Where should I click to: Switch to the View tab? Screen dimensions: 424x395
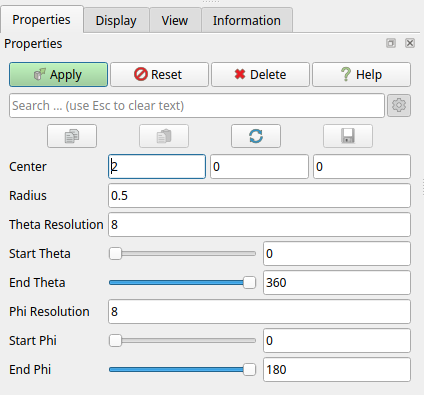click(x=175, y=21)
